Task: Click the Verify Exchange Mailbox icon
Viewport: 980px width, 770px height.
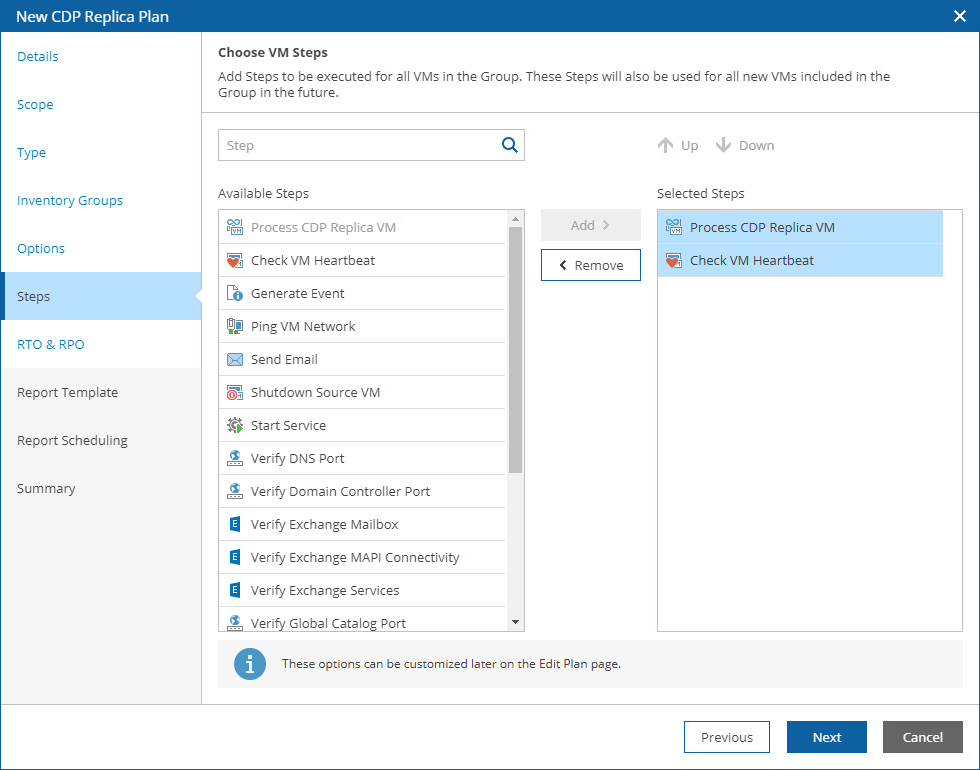Action: tap(235, 525)
